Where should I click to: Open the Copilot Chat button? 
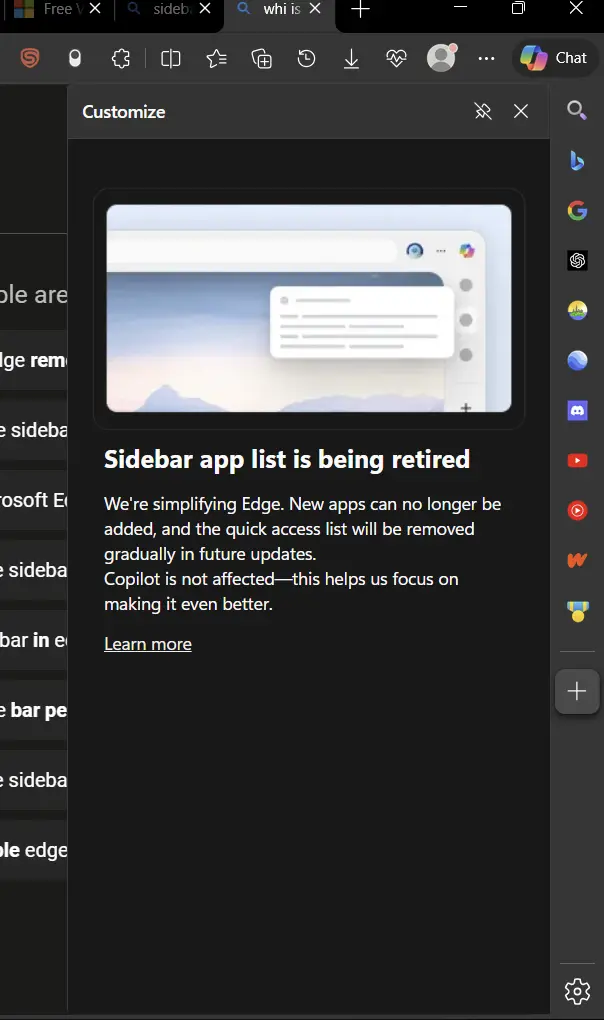[x=555, y=58]
